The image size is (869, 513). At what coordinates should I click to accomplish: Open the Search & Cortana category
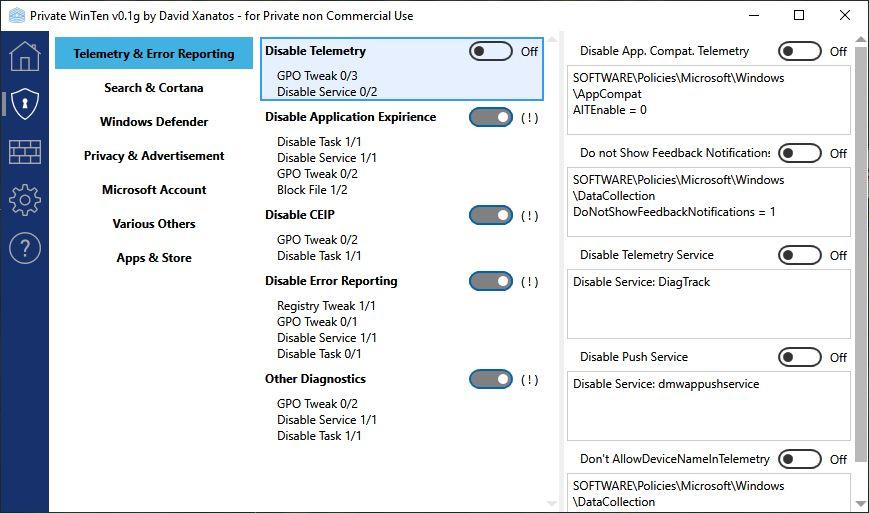(x=154, y=88)
